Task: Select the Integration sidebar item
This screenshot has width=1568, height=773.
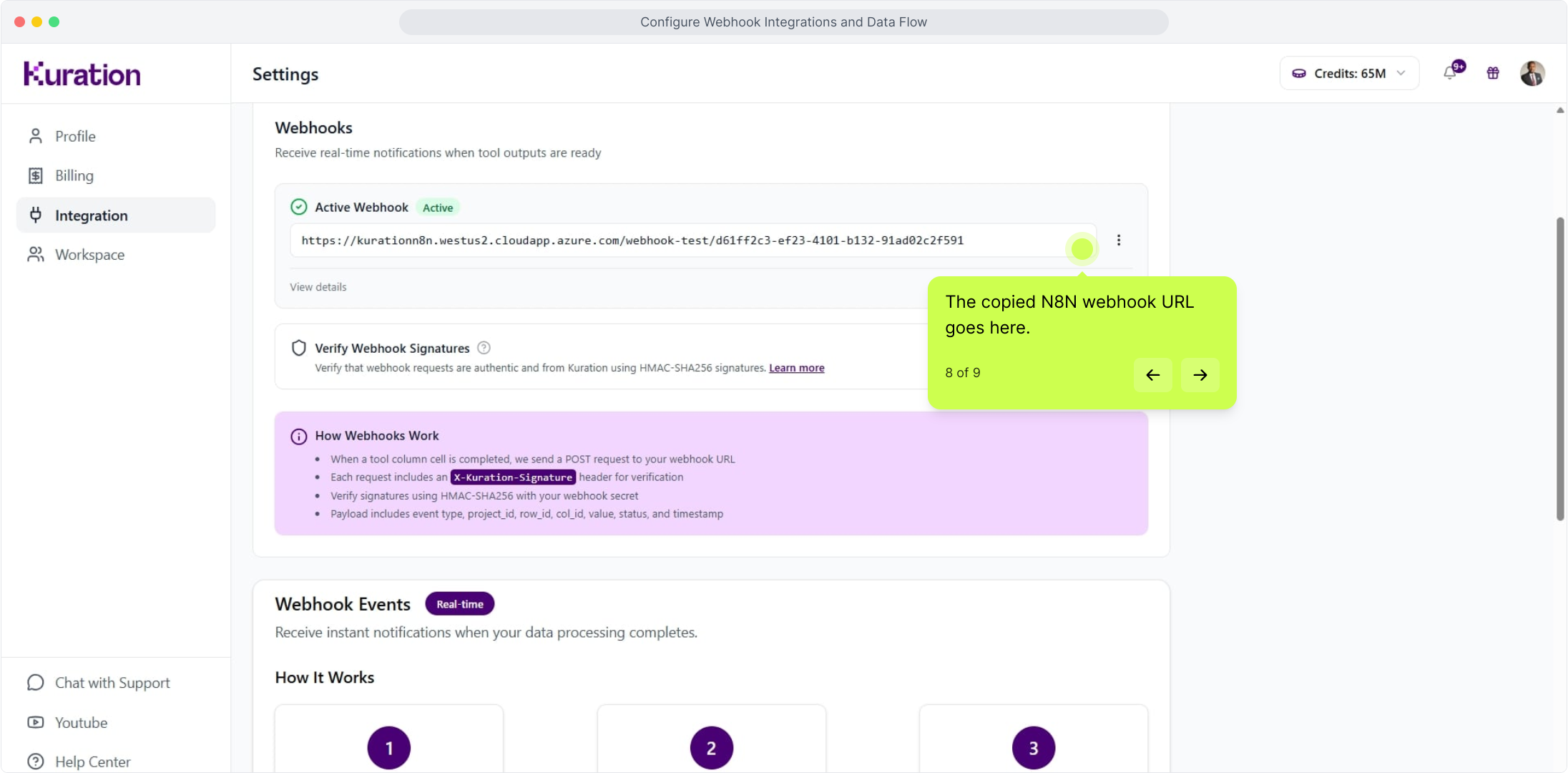Action: [115, 215]
